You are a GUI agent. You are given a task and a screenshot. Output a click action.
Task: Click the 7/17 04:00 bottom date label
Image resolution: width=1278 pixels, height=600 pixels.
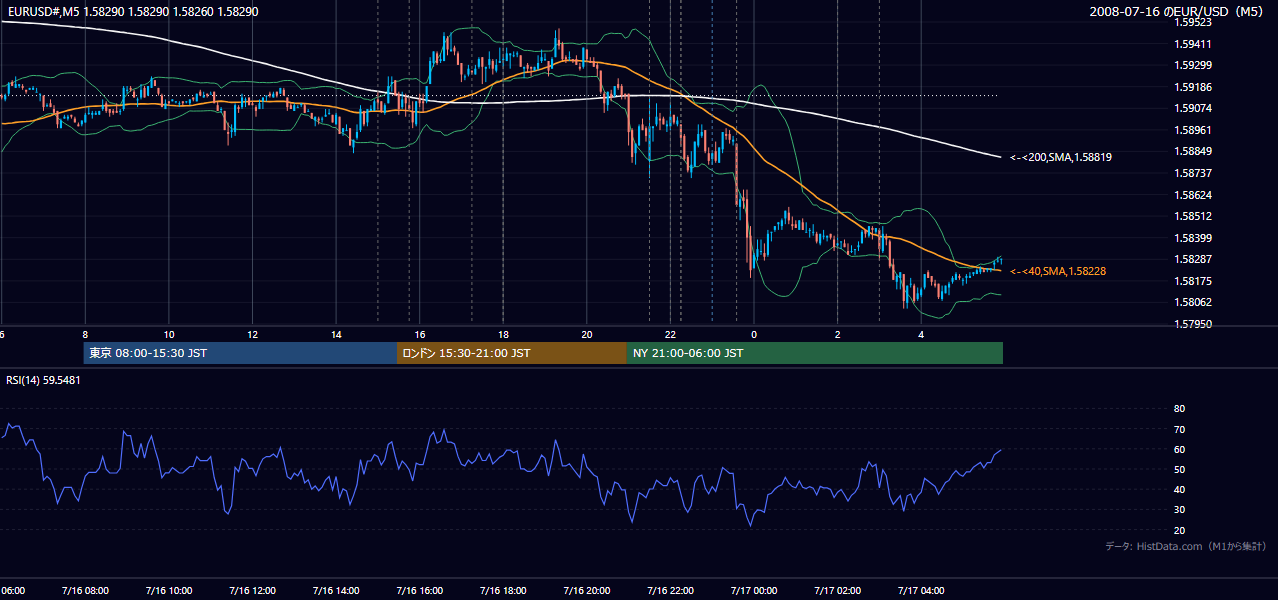[920, 591]
